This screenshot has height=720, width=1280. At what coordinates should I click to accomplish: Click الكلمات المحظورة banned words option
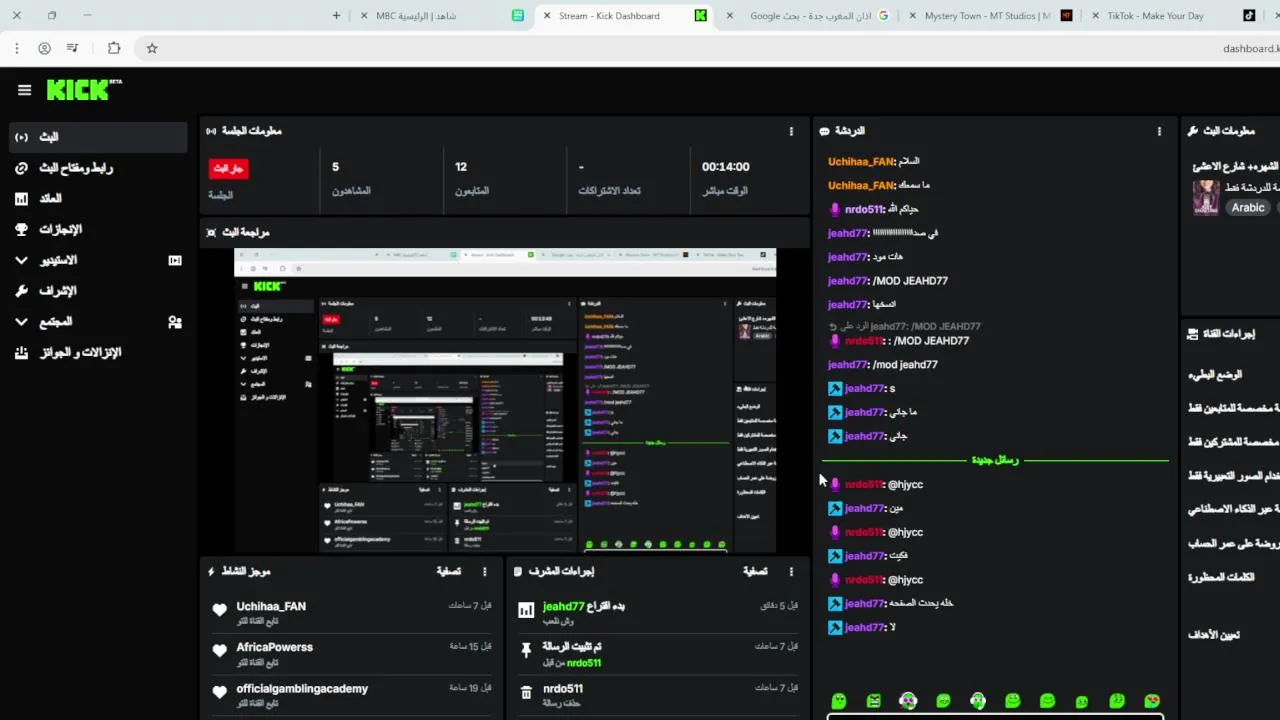point(1221,577)
